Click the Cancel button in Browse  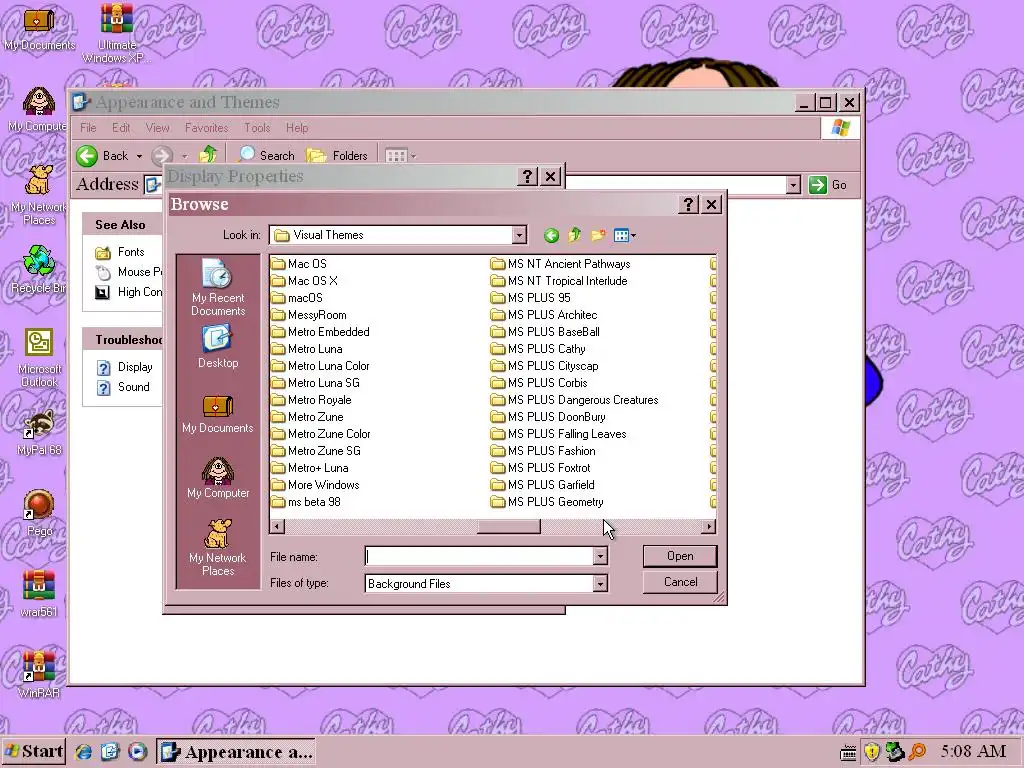click(x=680, y=582)
